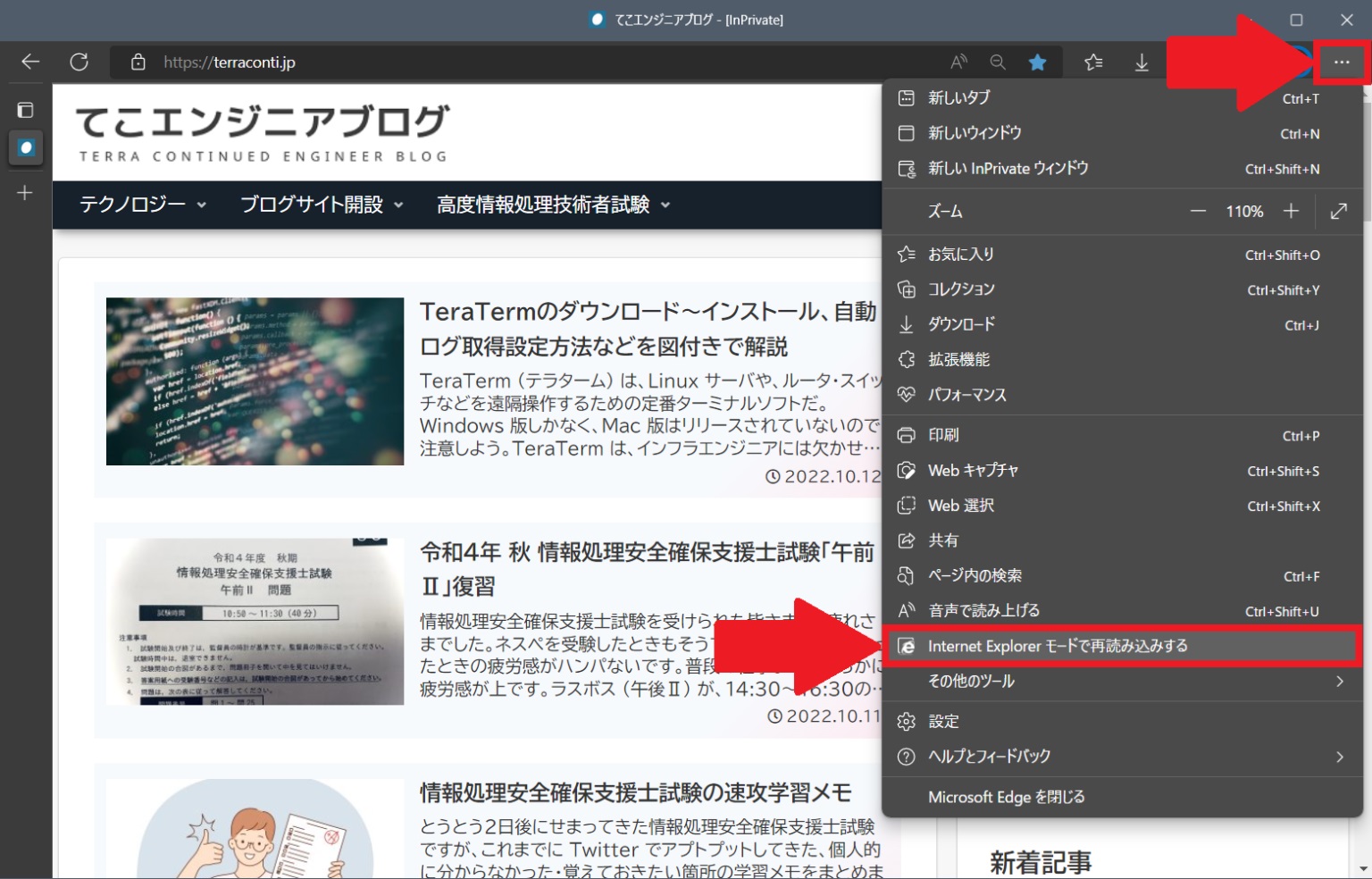
Task: Expand the テクノロジー navigation dropdown
Action: [141, 205]
